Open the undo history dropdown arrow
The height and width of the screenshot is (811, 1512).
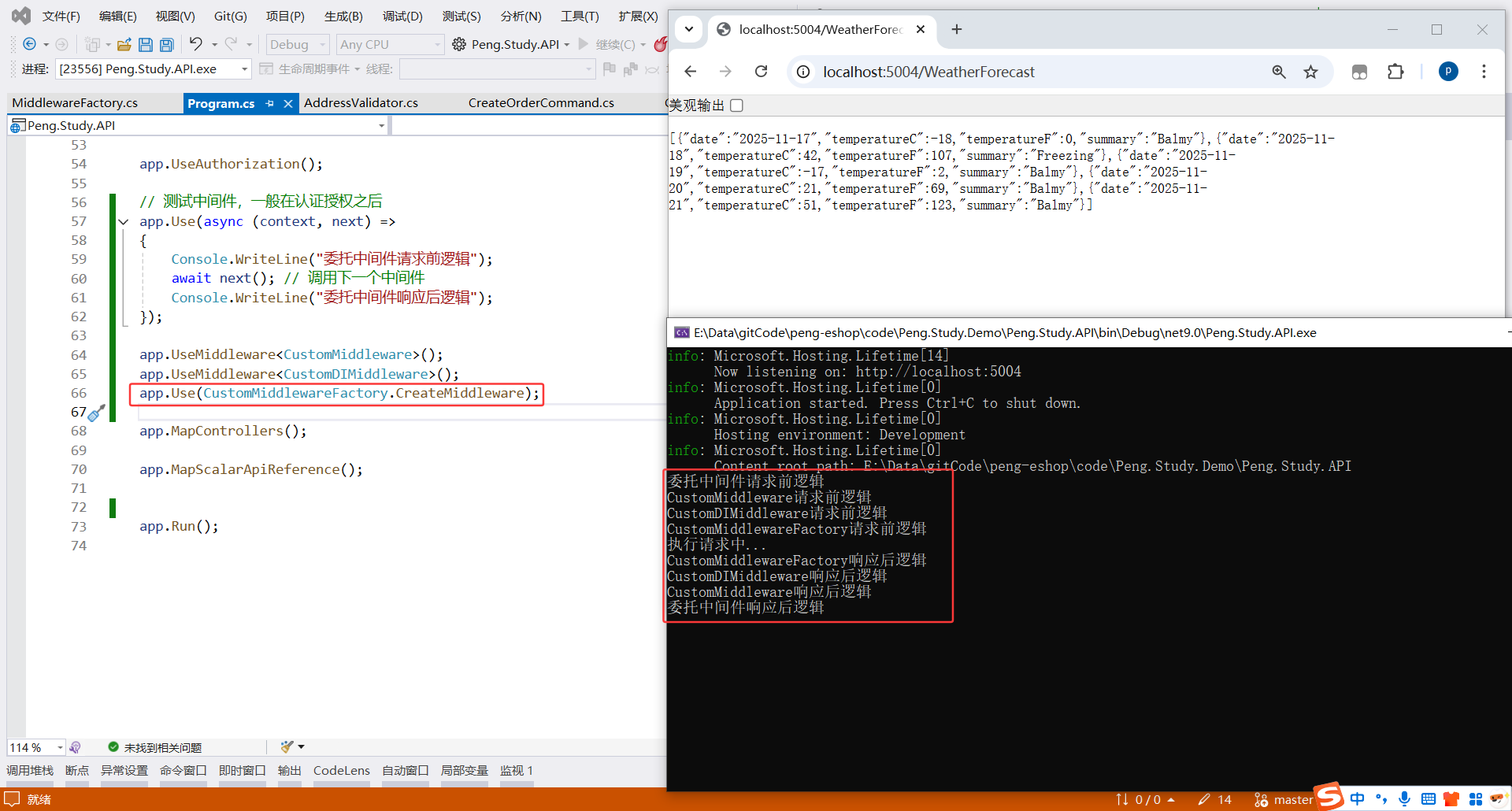[x=214, y=45]
